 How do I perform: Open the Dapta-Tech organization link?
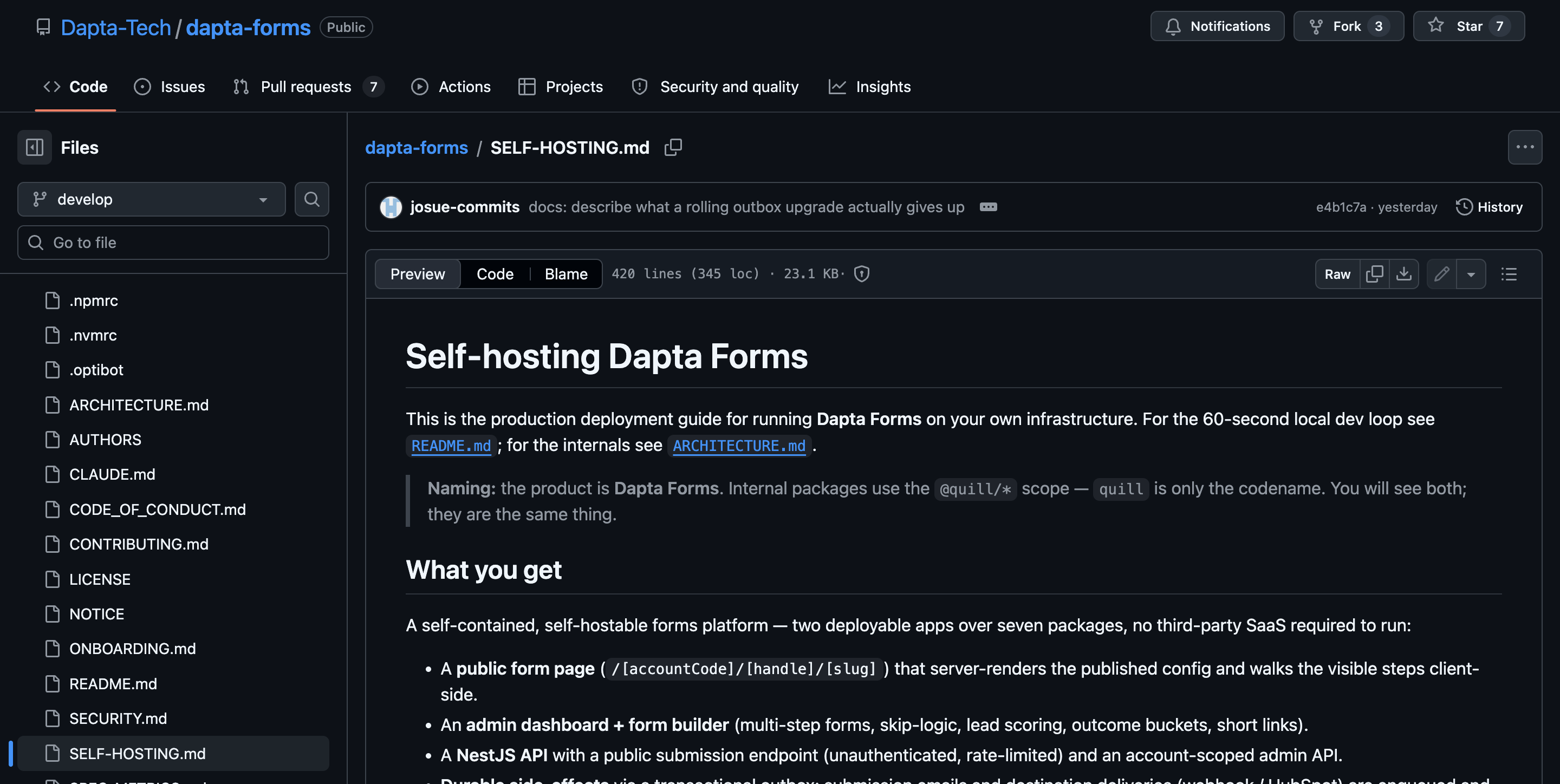tap(116, 27)
